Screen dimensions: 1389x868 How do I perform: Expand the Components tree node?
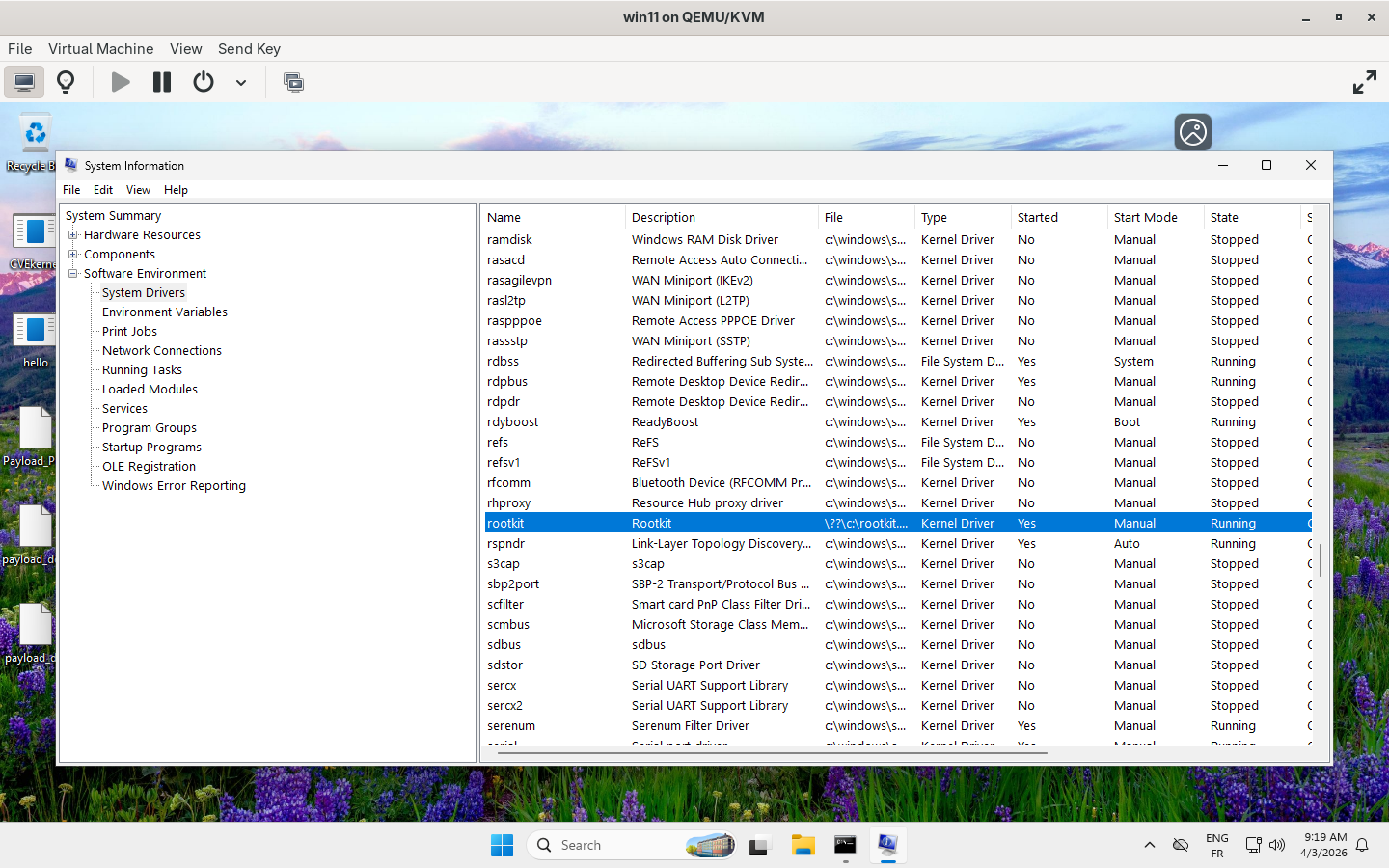pos(73,254)
